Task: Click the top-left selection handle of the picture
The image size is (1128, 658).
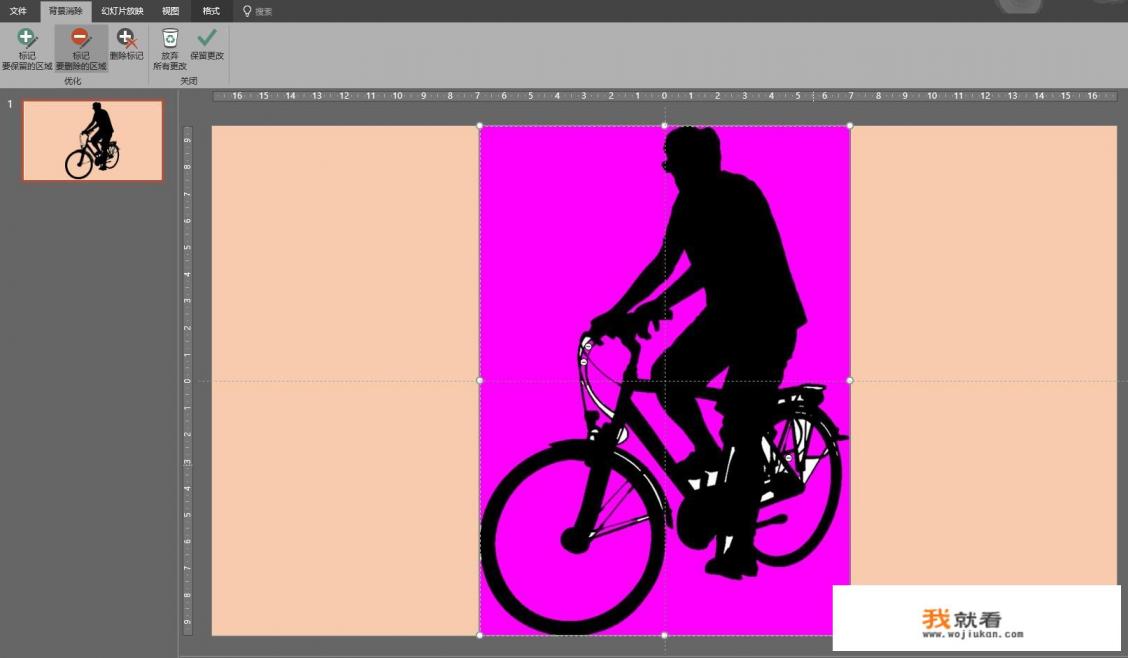Action: coord(480,126)
